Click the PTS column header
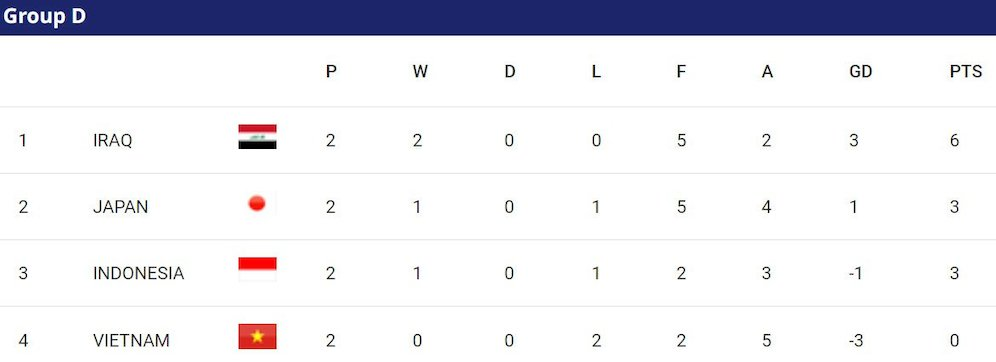Screen dimensions: 996x362 tap(966, 72)
